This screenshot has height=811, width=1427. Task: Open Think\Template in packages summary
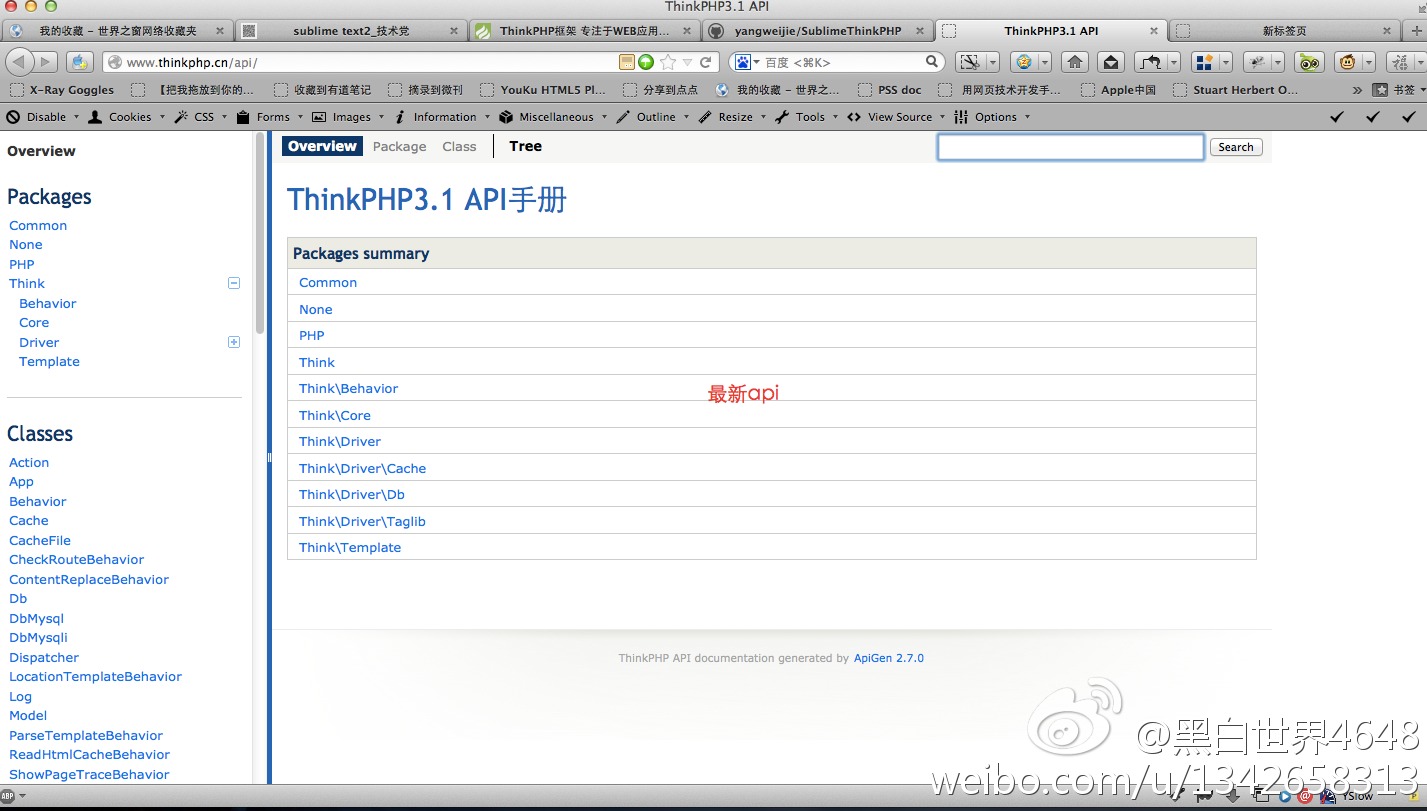tap(350, 547)
